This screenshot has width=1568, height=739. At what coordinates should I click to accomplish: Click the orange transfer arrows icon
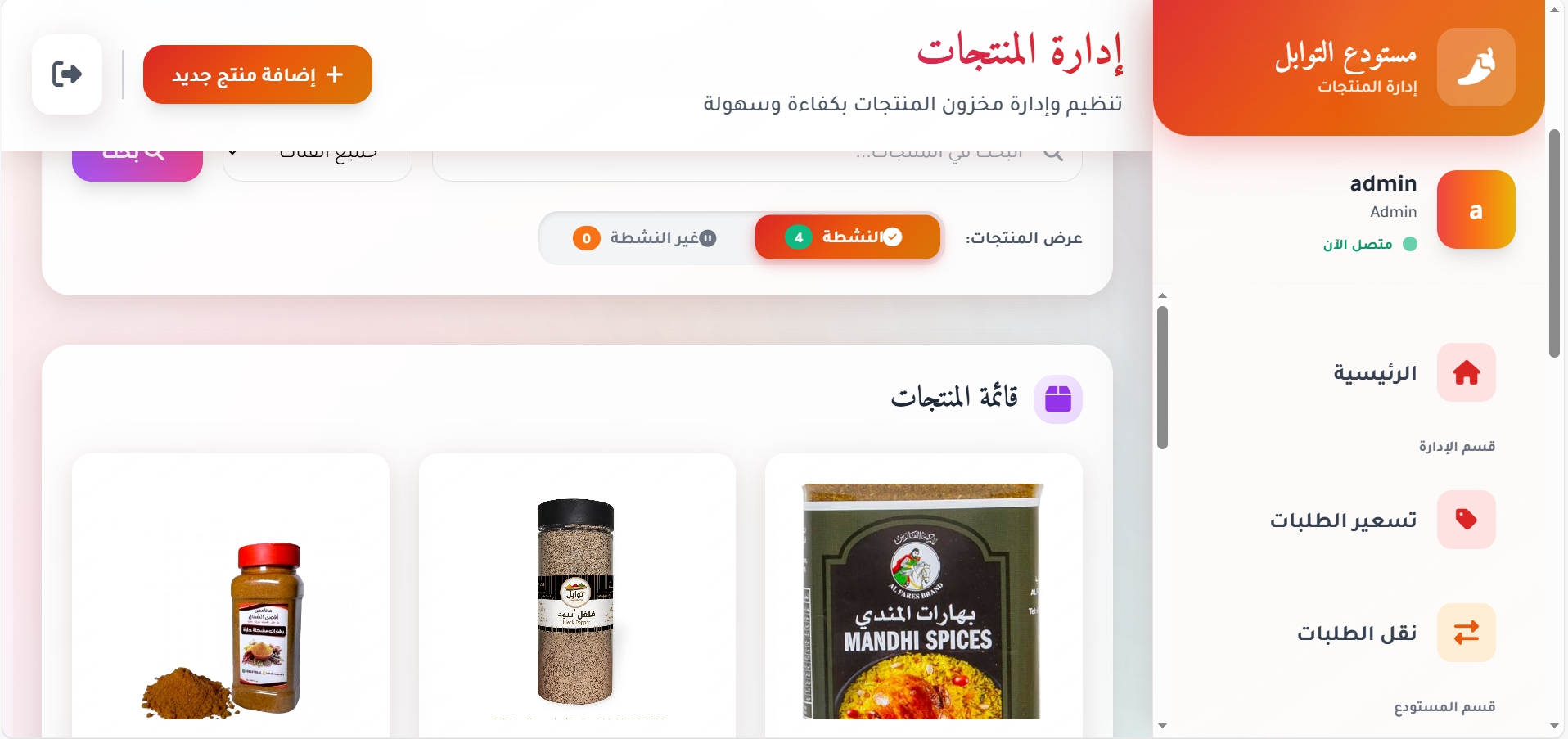coord(1467,633)
